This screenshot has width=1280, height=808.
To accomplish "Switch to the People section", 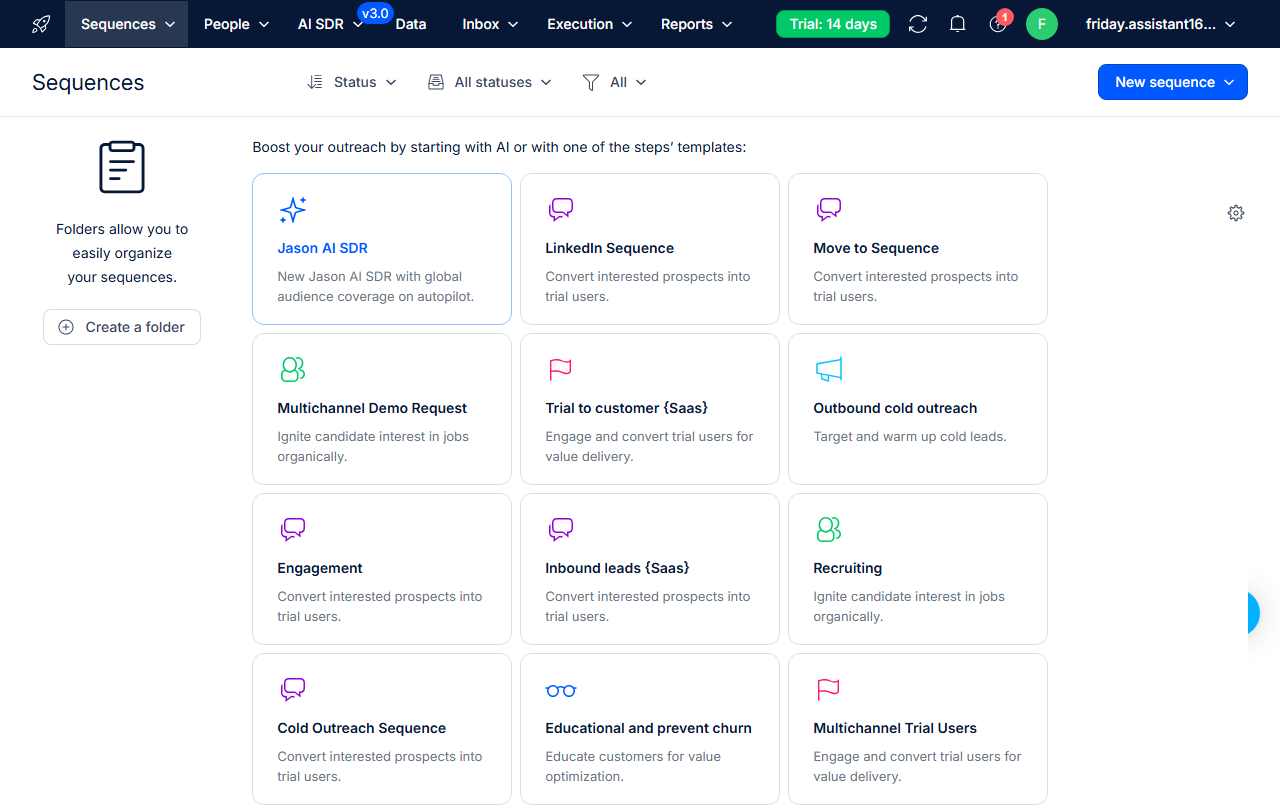I will tap(235, 23).
